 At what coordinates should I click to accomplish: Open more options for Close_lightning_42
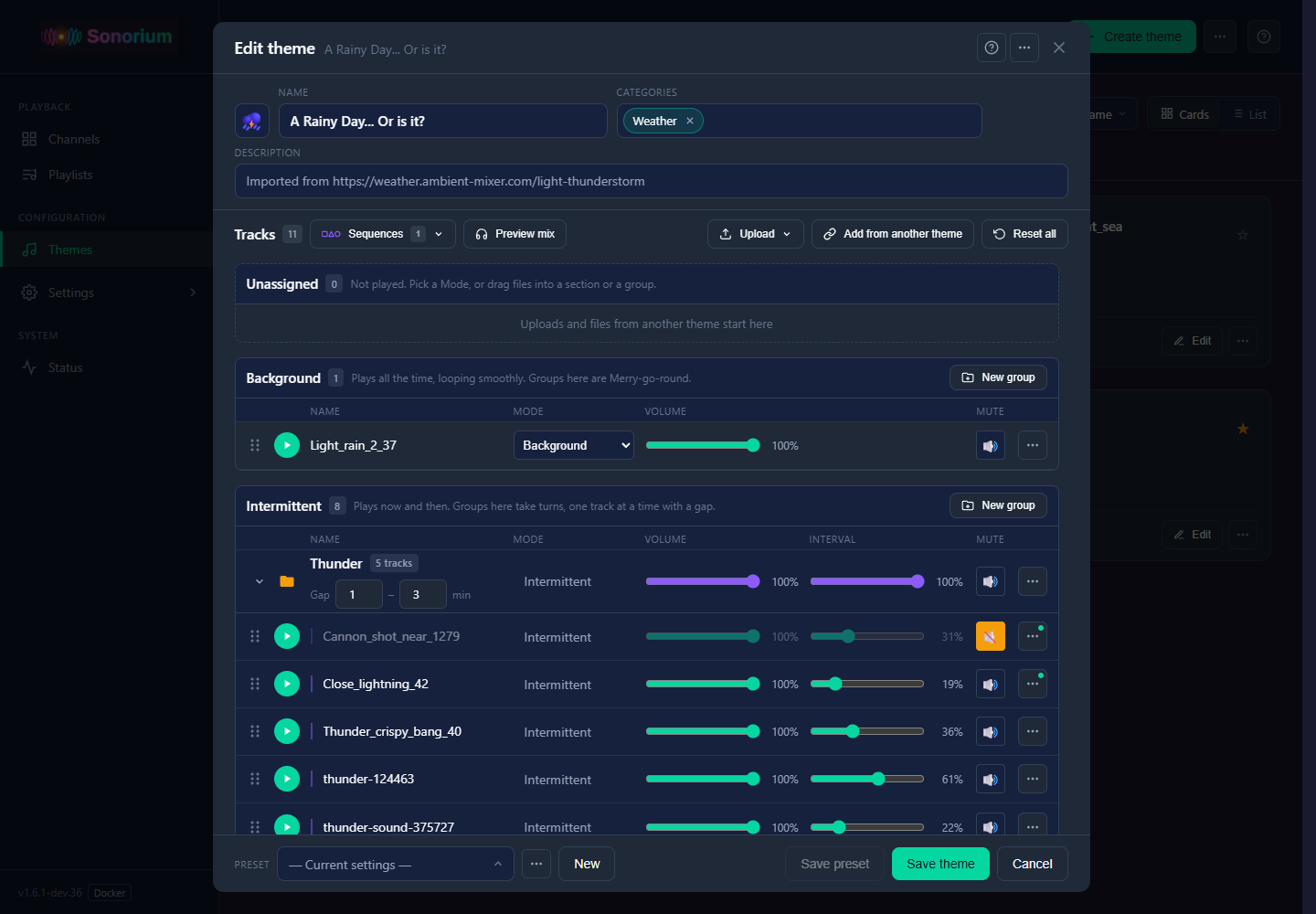coord(1033,684)
